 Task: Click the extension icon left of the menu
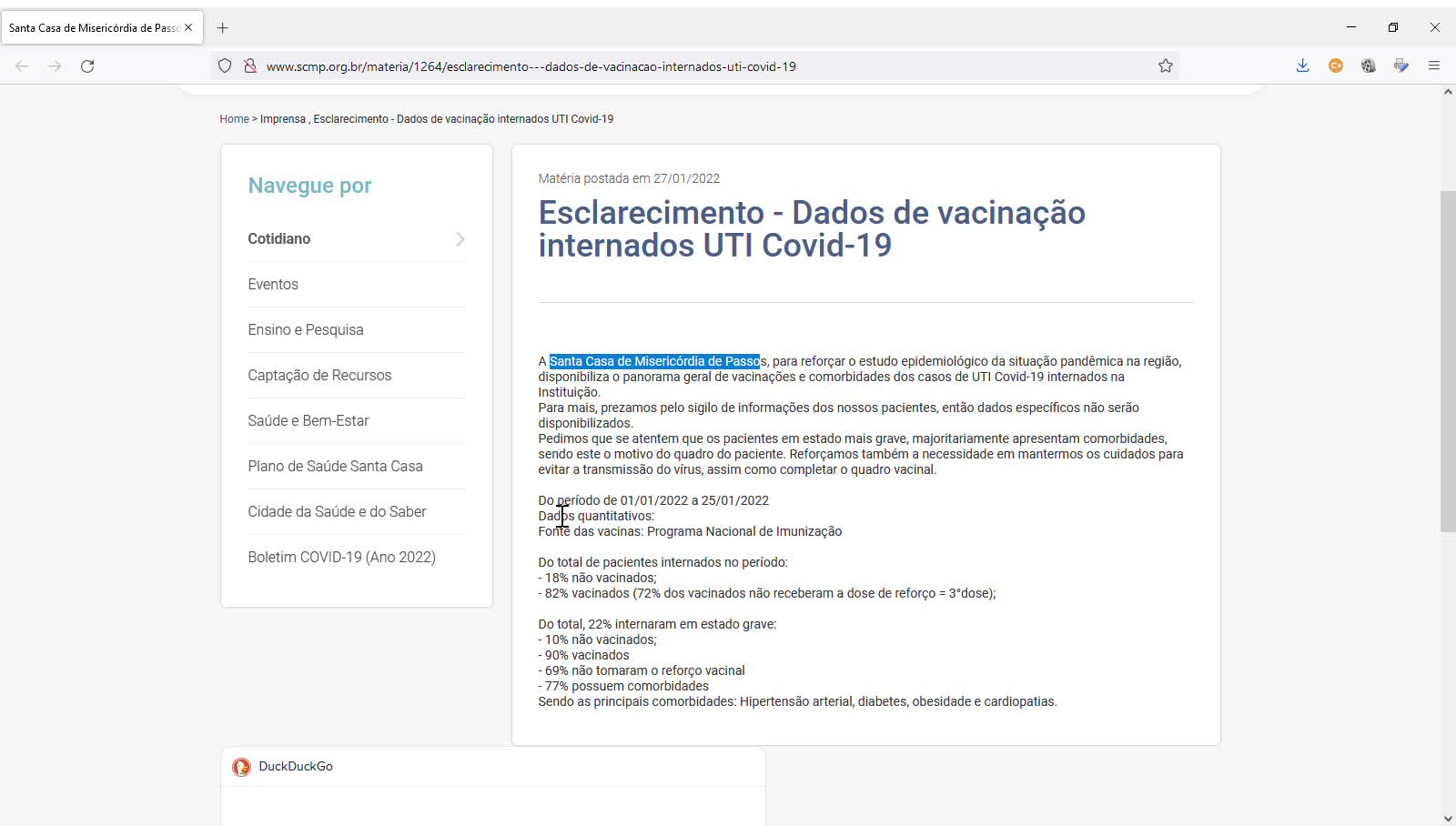pos(1401,65)
